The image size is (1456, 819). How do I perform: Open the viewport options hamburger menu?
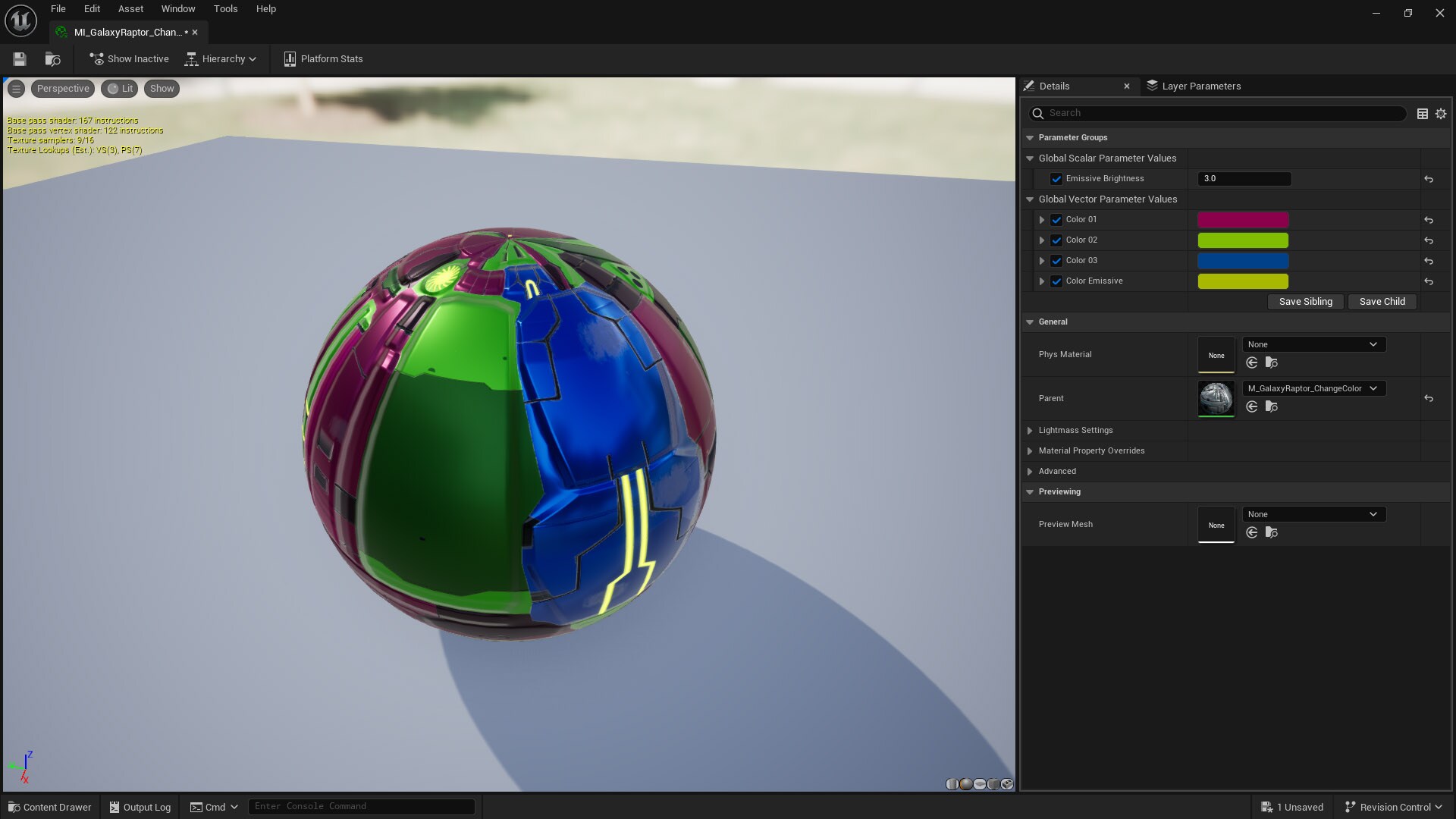tap(16, 89)
